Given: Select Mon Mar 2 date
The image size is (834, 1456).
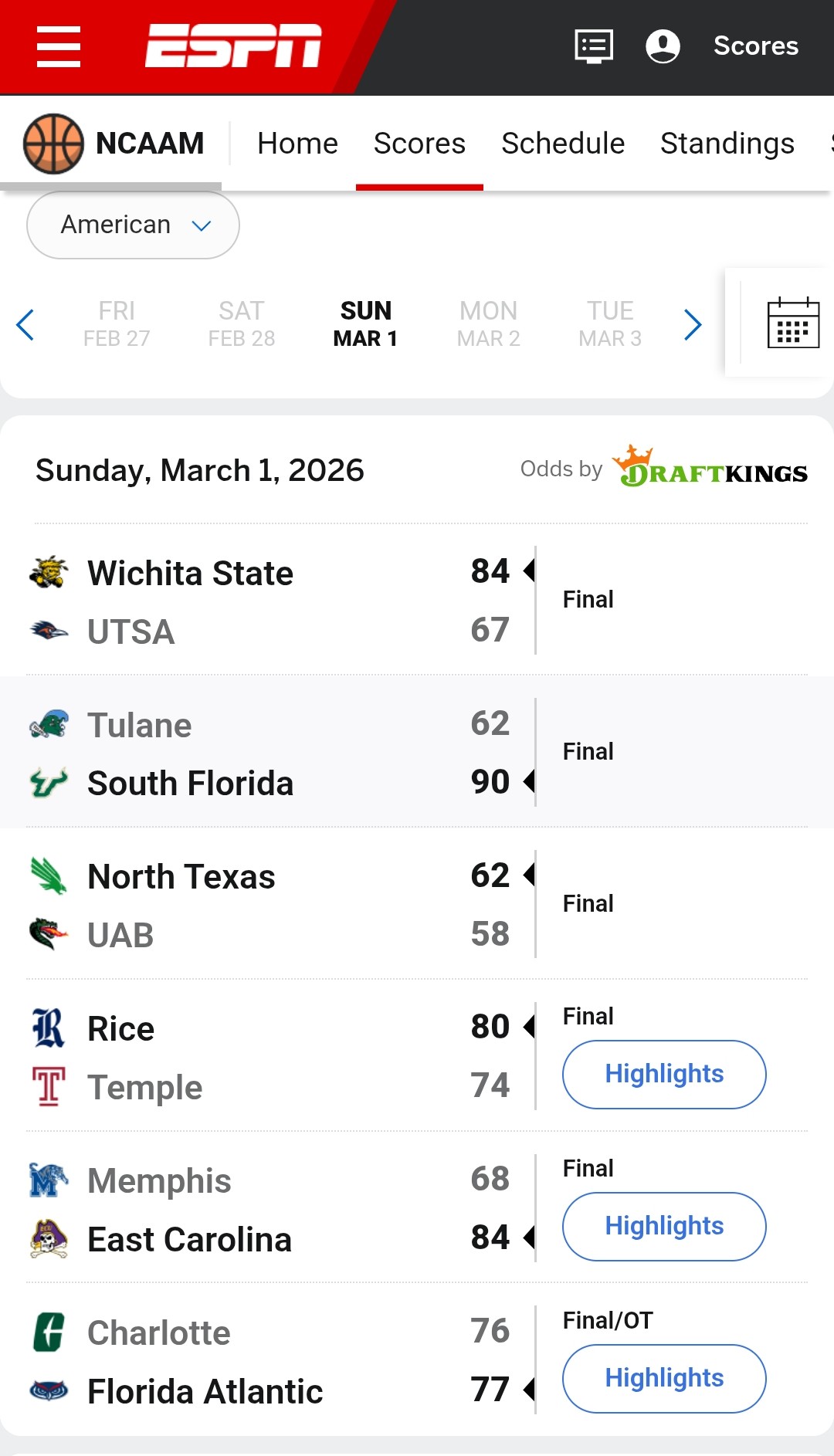Looking at the screenshot, I should pyautogui.click(x=489, y=324).
